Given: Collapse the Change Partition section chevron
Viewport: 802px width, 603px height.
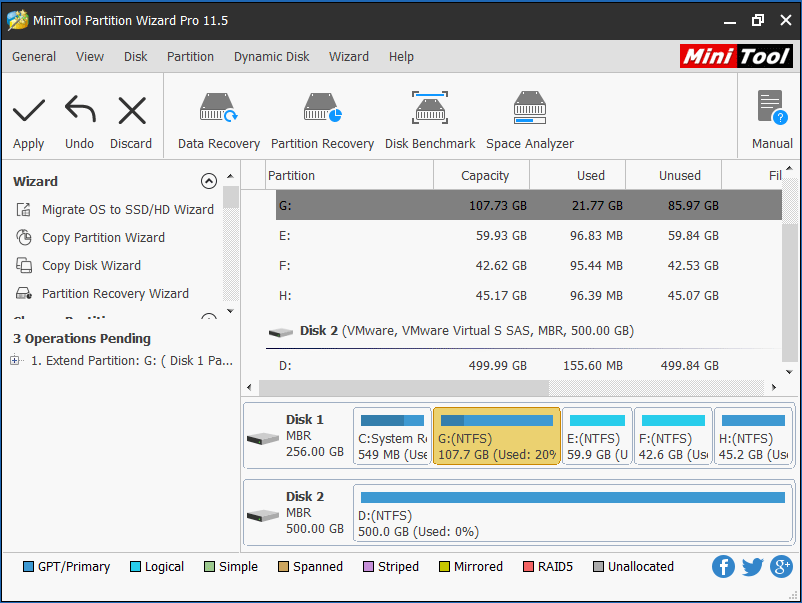Looking at the screenshot, I should point(209,316).
